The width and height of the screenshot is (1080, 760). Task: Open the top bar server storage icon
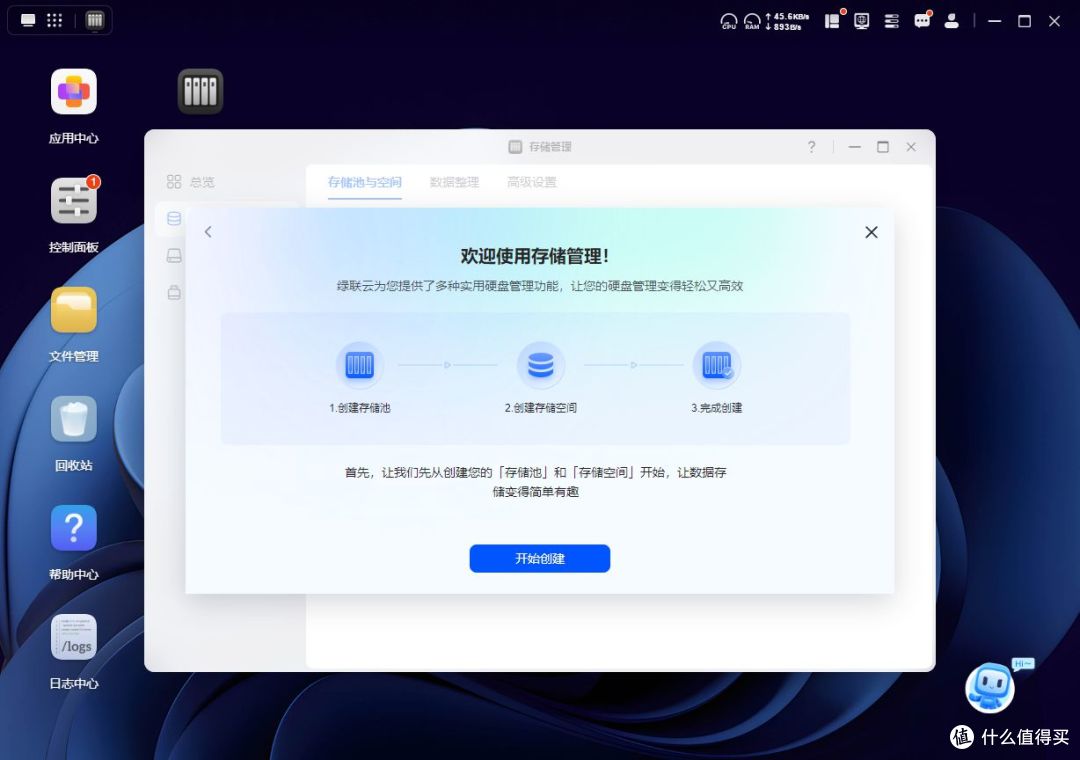click(x=891, y=21)
